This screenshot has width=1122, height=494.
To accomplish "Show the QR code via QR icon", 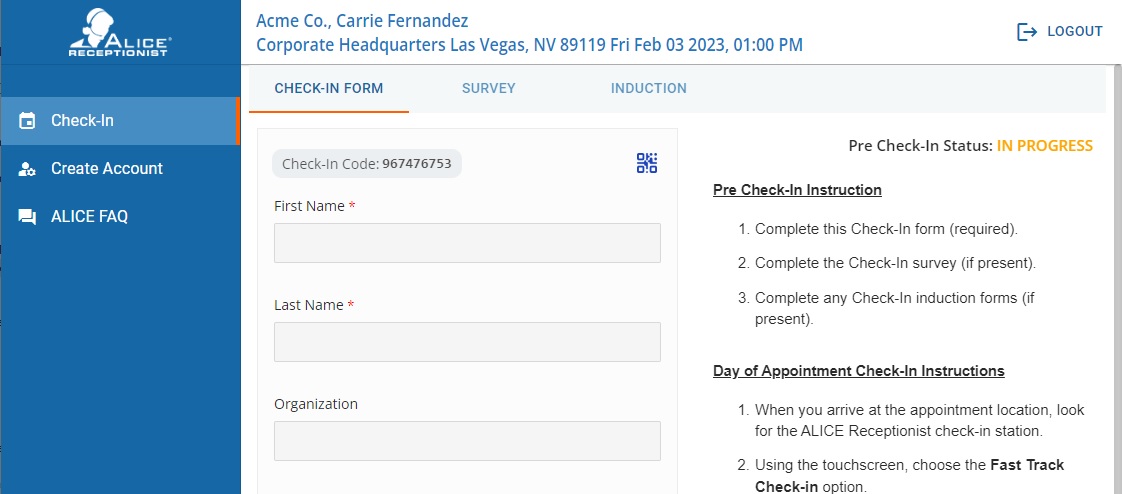I will (647, 163).
